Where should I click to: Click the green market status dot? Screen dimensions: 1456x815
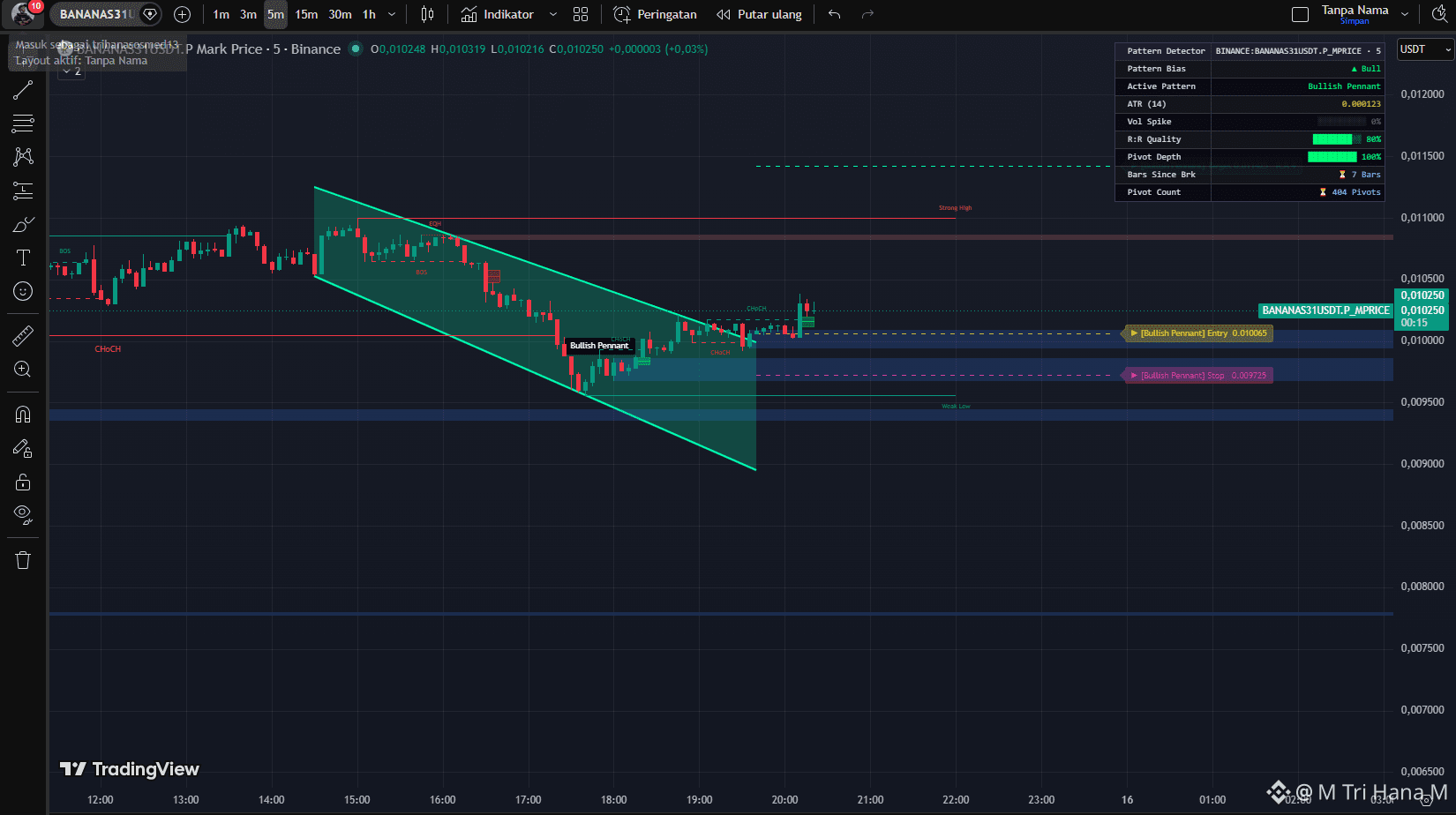tap(355, 49)
